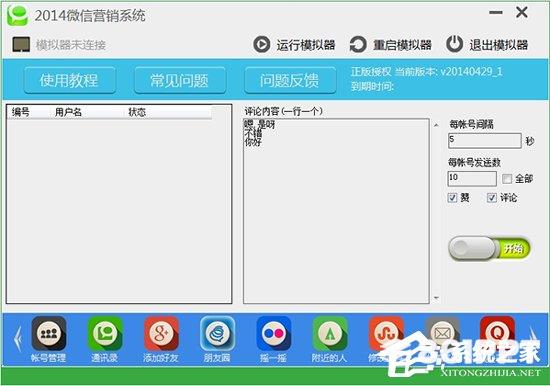Open the 使用教程 tutorial button
The width and height of the screenshot is (550, 386).
pyautogui.click(x=69, y=80)
